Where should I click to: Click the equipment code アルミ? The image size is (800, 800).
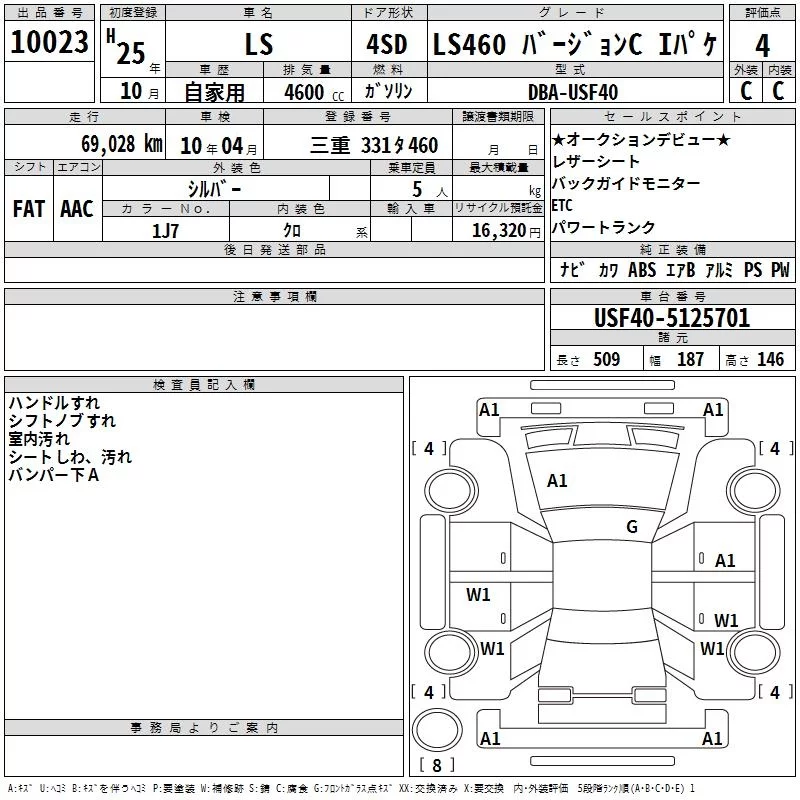click(x=719, y=270)
